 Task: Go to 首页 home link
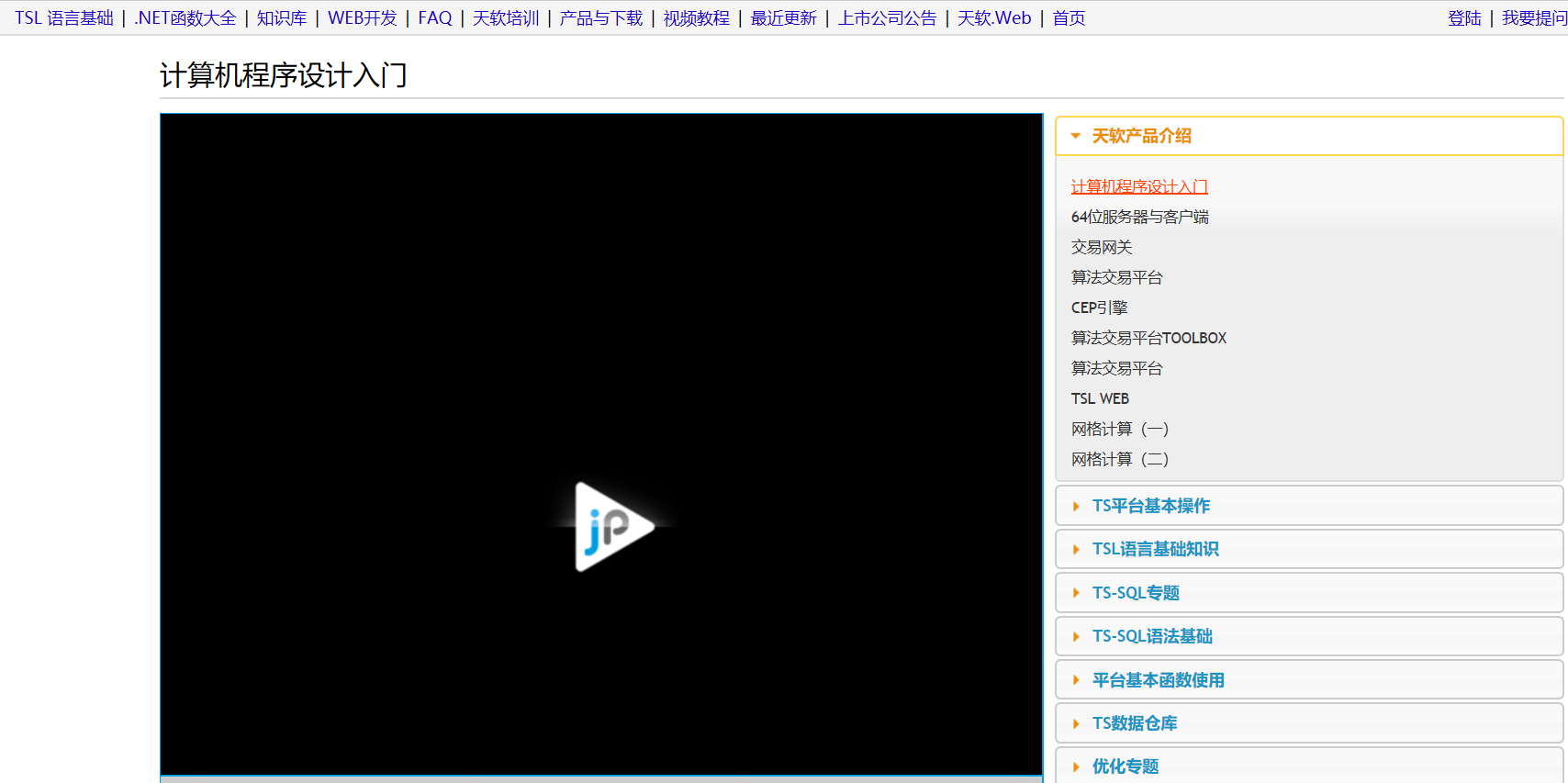1069,18
